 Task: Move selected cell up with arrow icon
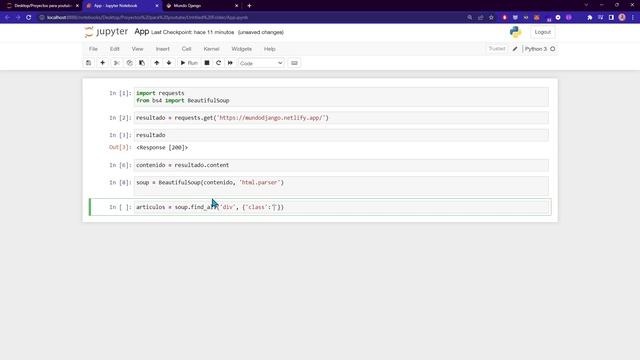click(x=157, y=63)
